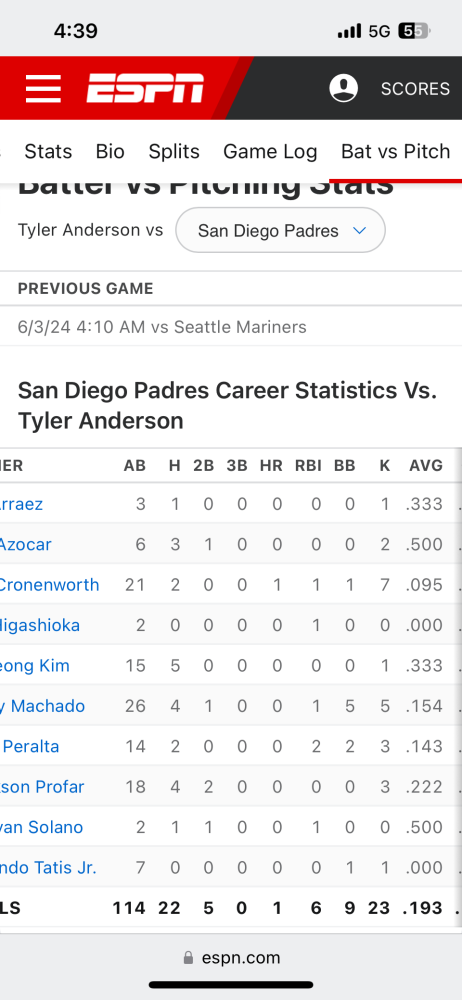Viewport: 462px width, 1000px height.
Task: Select the Bat vs Pitch tab
Action: pos(396,151)
